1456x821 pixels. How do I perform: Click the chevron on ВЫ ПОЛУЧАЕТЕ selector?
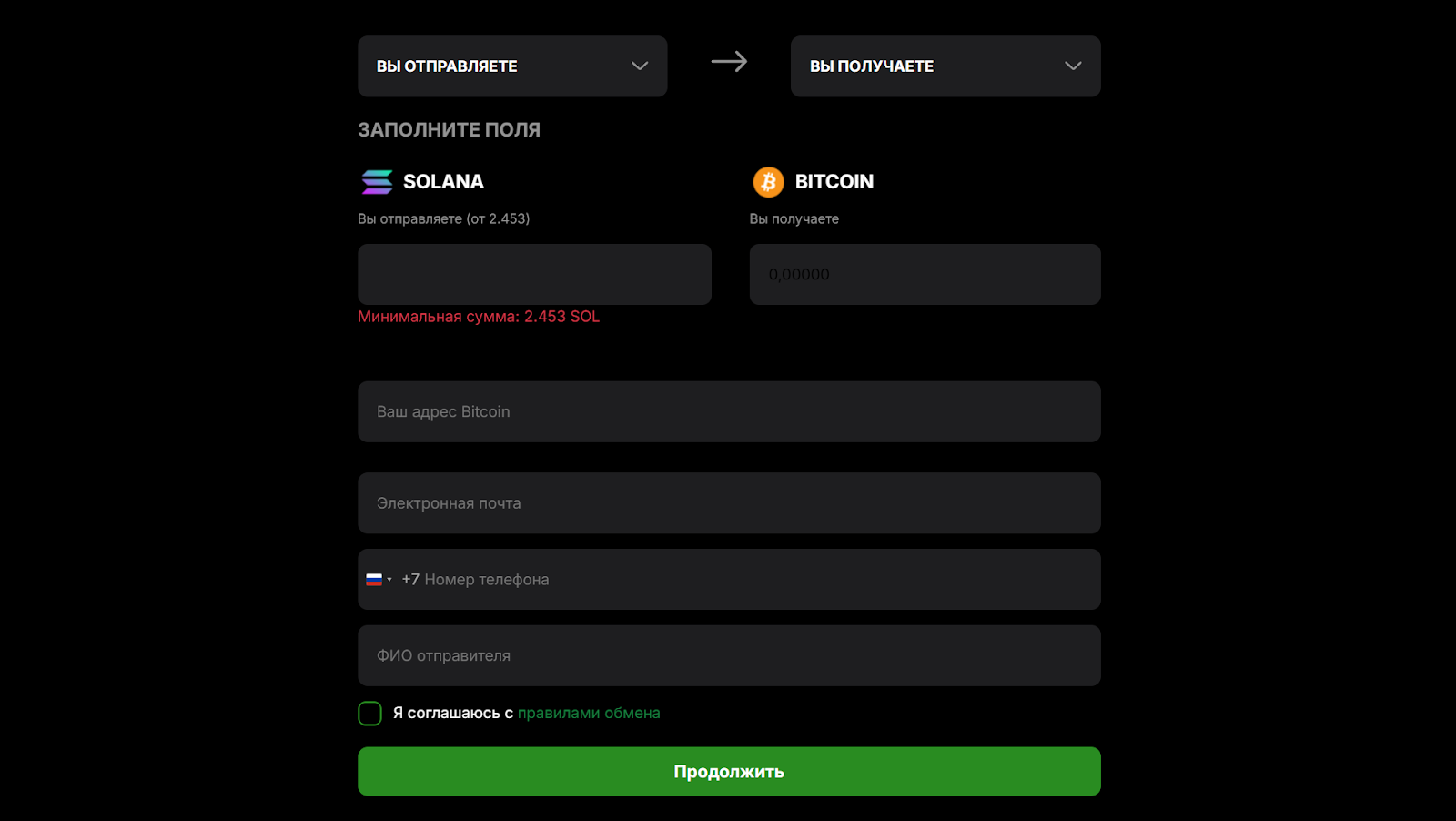pos(1073,66)
